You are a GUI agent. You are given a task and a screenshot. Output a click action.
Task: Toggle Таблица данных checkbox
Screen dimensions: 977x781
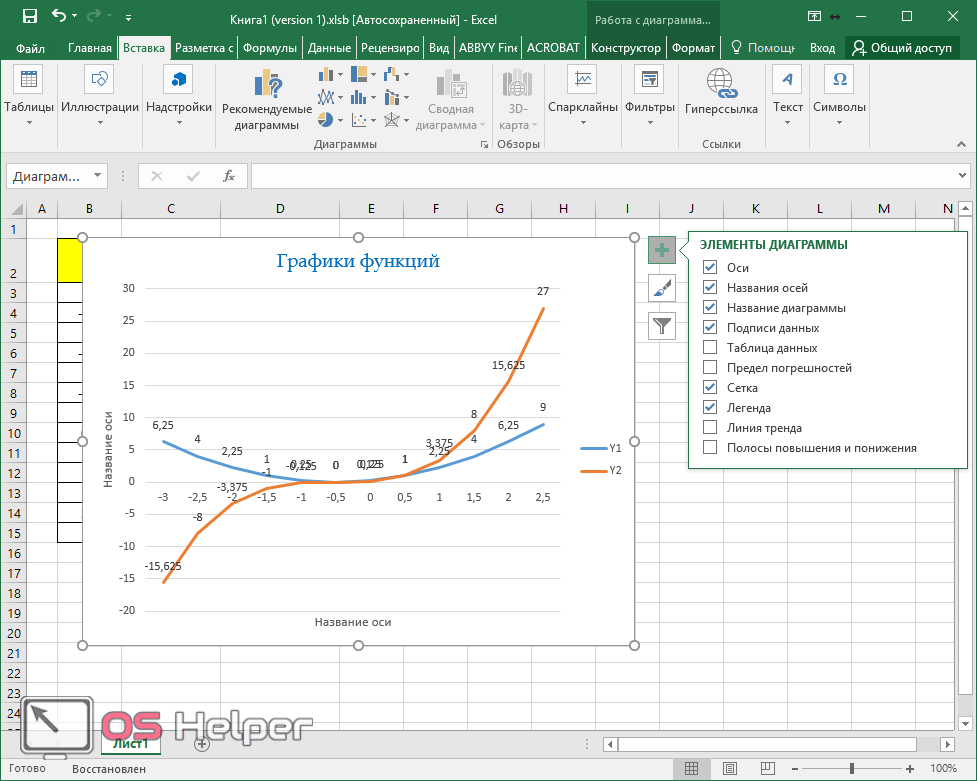(710, 348)
